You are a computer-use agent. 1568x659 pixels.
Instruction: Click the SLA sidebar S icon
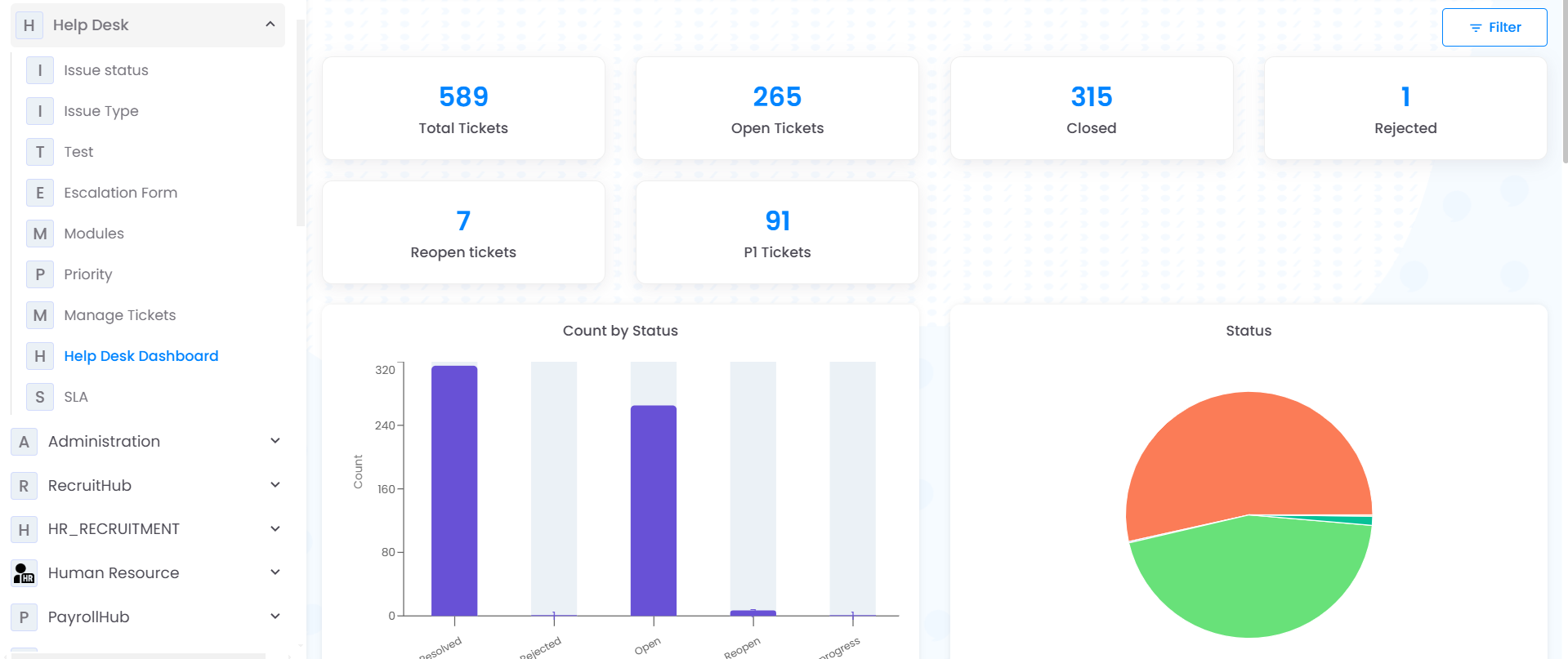(39, 397)
